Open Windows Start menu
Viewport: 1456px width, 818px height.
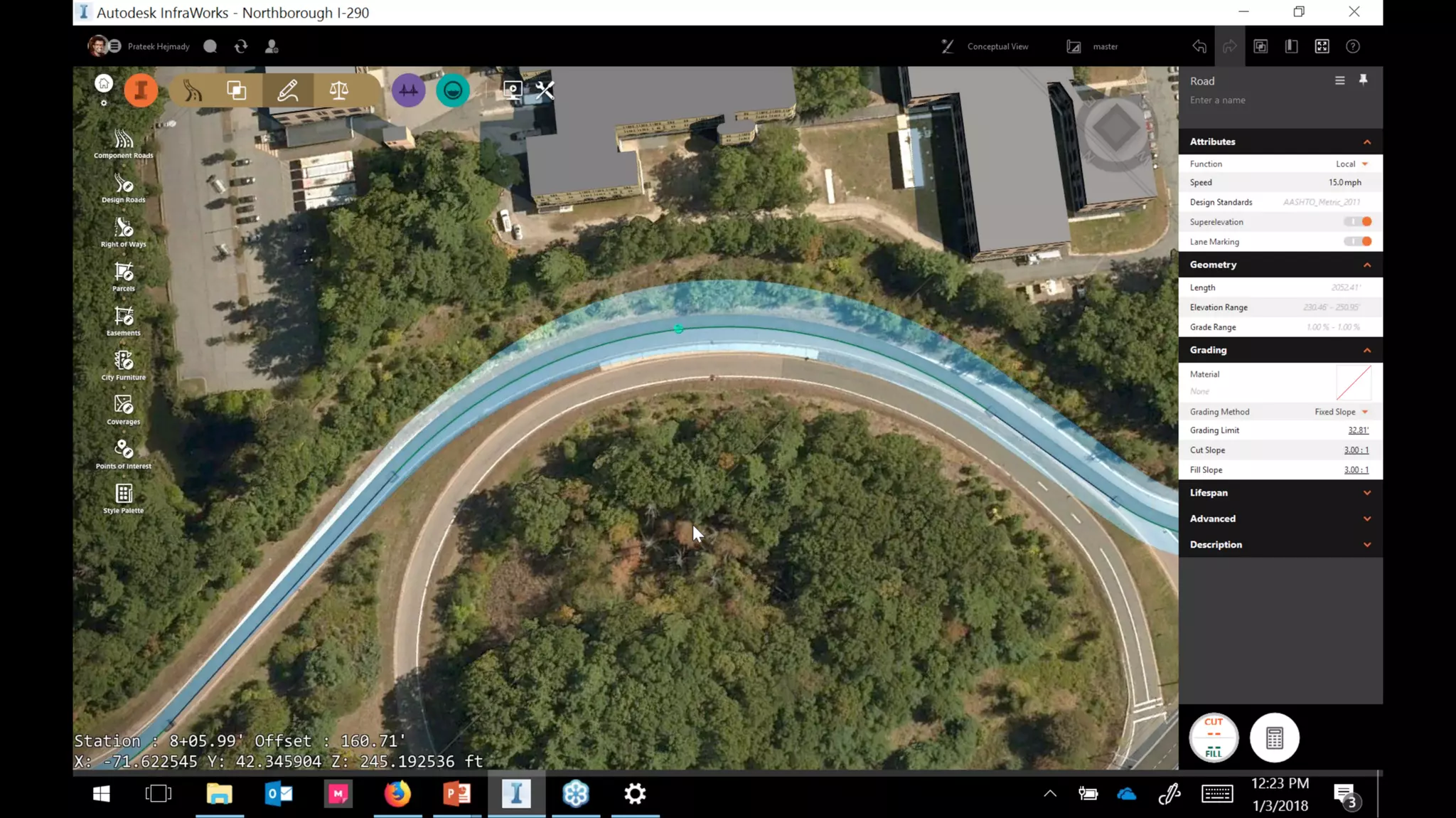click(101, 794)
